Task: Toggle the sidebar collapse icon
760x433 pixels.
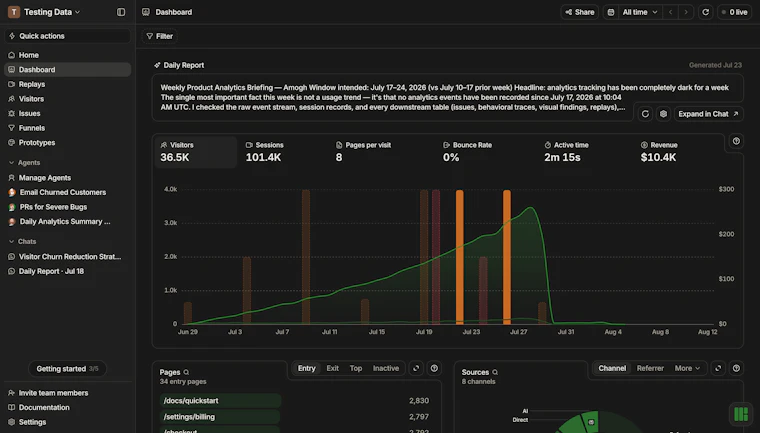Action: [121, 12]
